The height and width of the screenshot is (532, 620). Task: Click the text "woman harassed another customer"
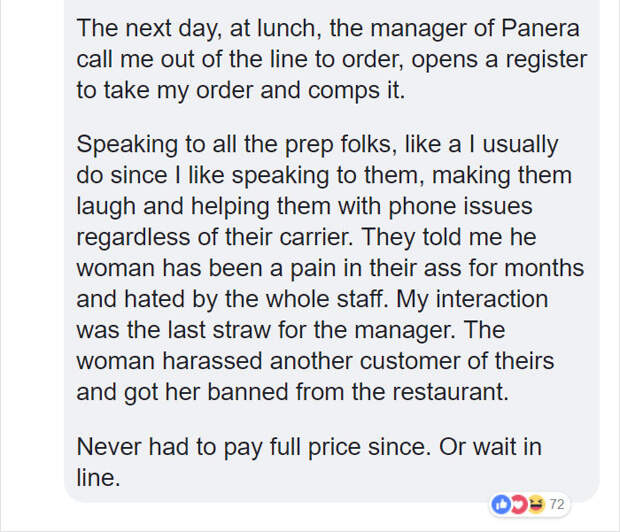tap(268, 361)
